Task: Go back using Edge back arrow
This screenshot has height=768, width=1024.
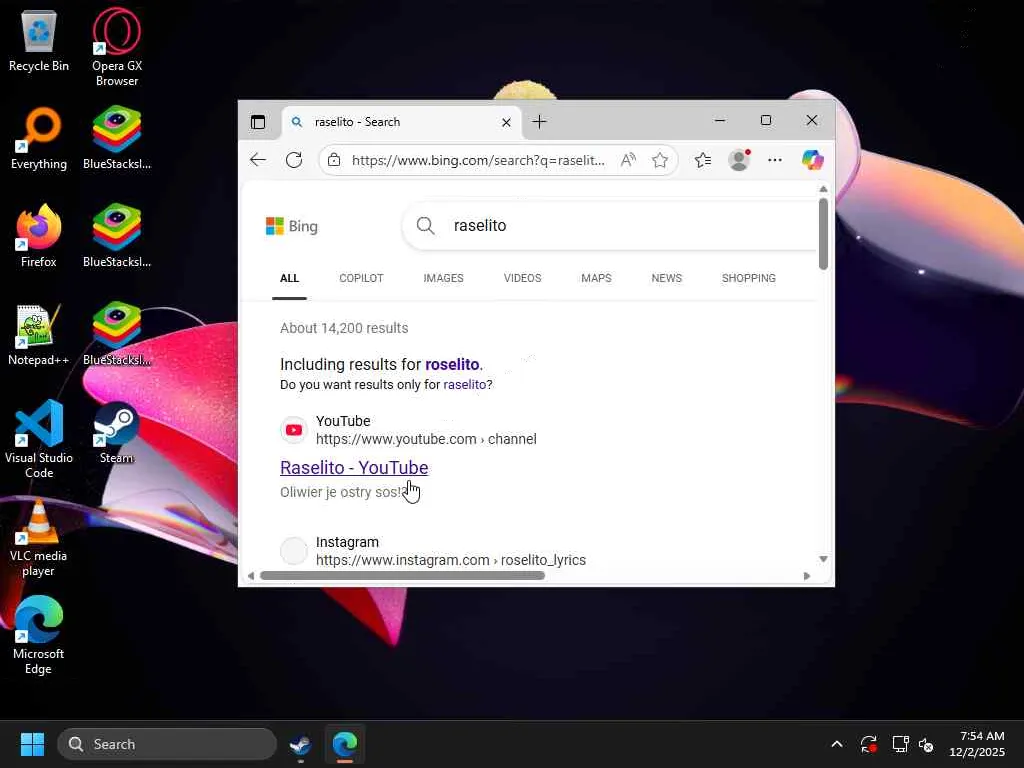Action: 258,160
